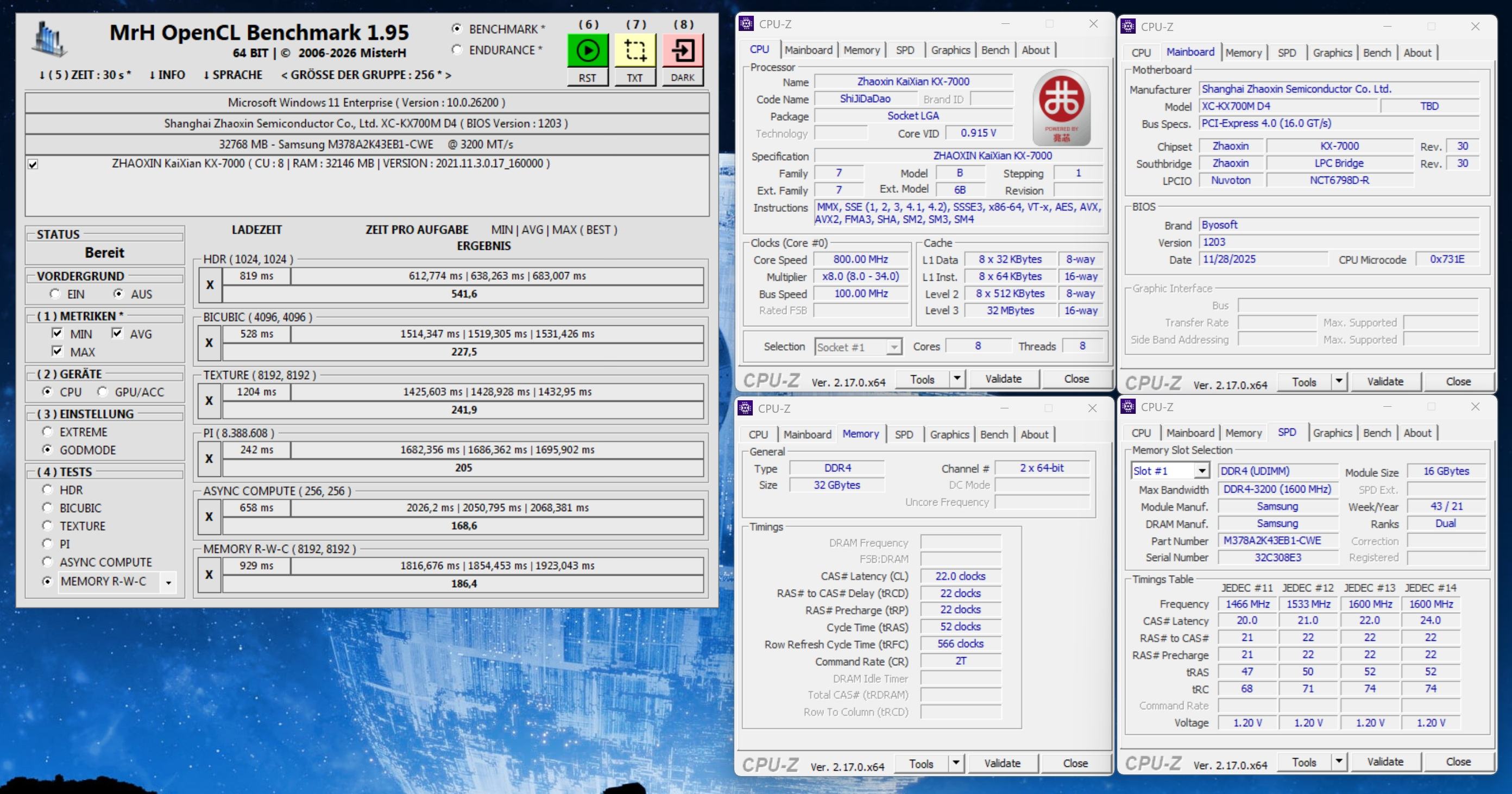Set VORDERGRUND to EIN
The height and width of the screenshot is (794, 1512).
[55, 294]
